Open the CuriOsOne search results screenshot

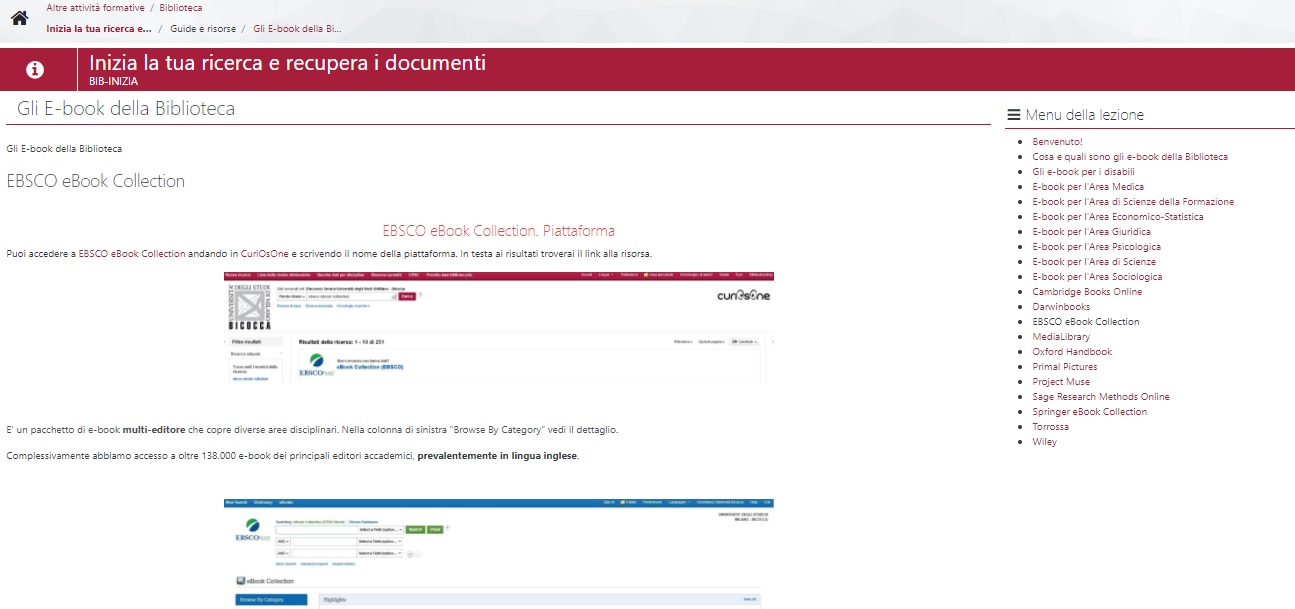coord(498,327)
